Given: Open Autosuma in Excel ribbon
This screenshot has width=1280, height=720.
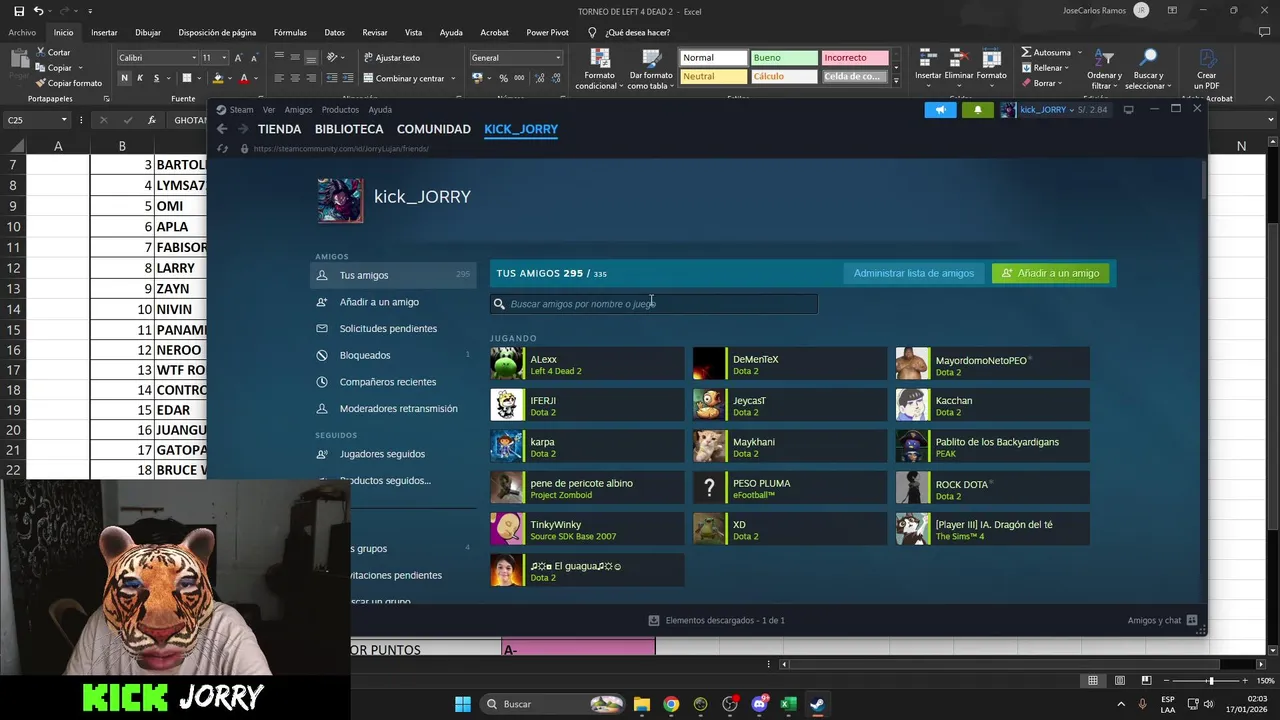Looking at the screenshot, I should pos(1047,52).
